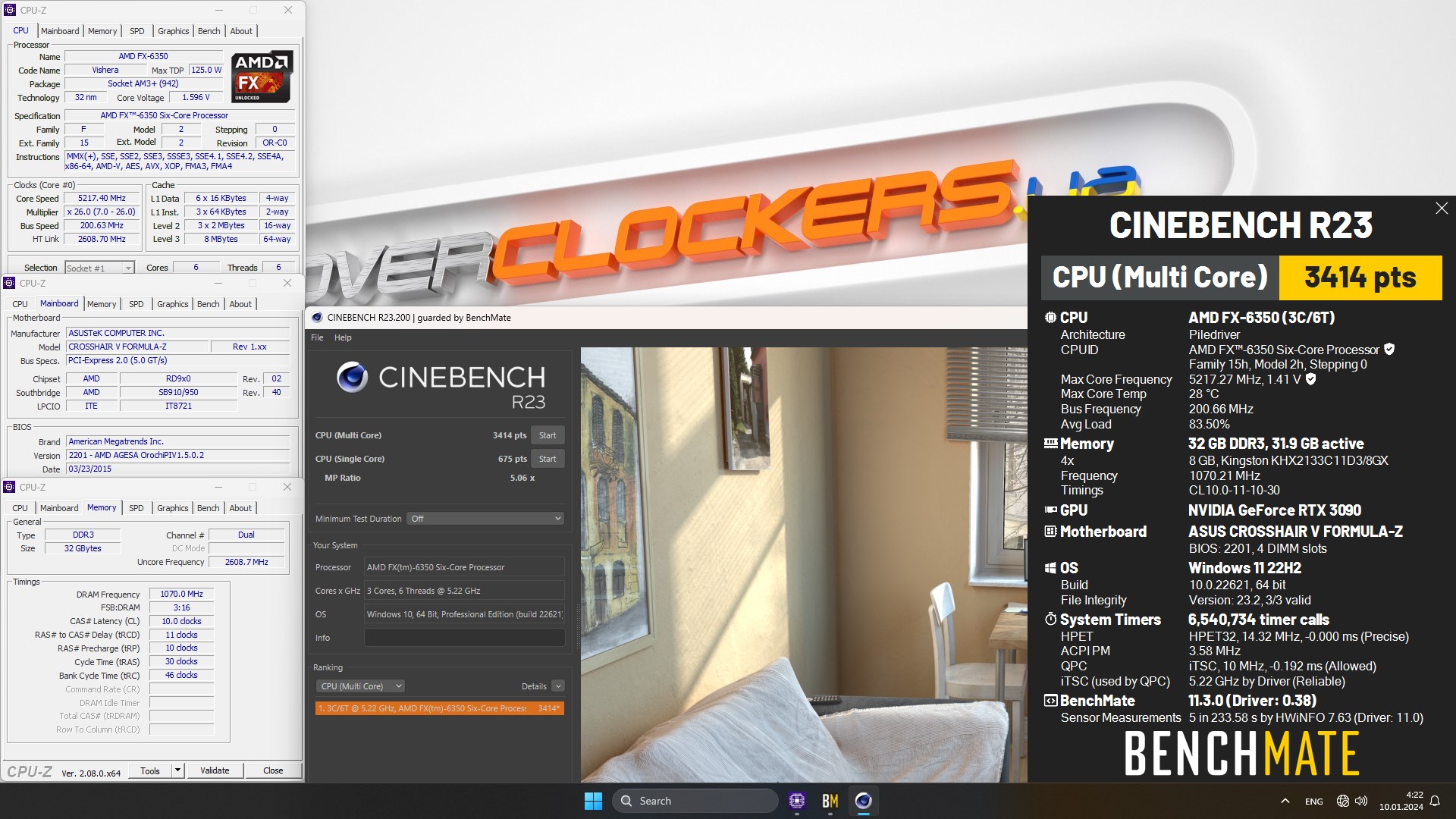
Task: Click the Cinebench rendered room preview image
Action: tap(804, 564)
